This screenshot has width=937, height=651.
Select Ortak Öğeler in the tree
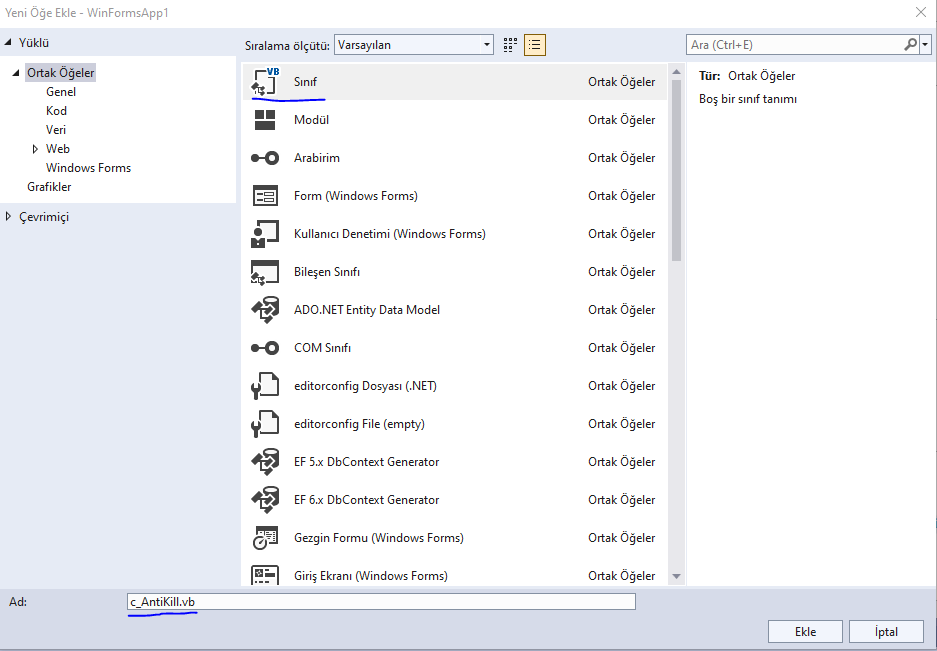point(60,73)
